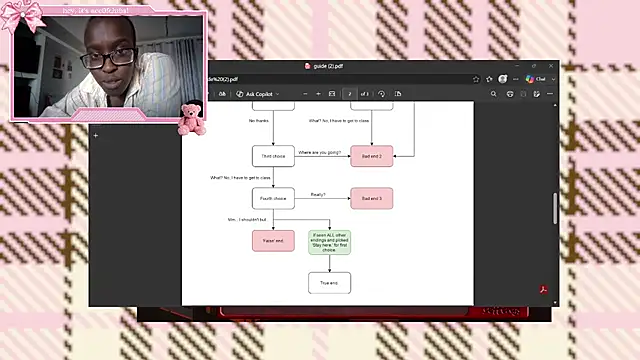Viewport: 640px width, 360px height.
Task: Click the save as icon in PDF toolbar
Action: coord(537,94)
